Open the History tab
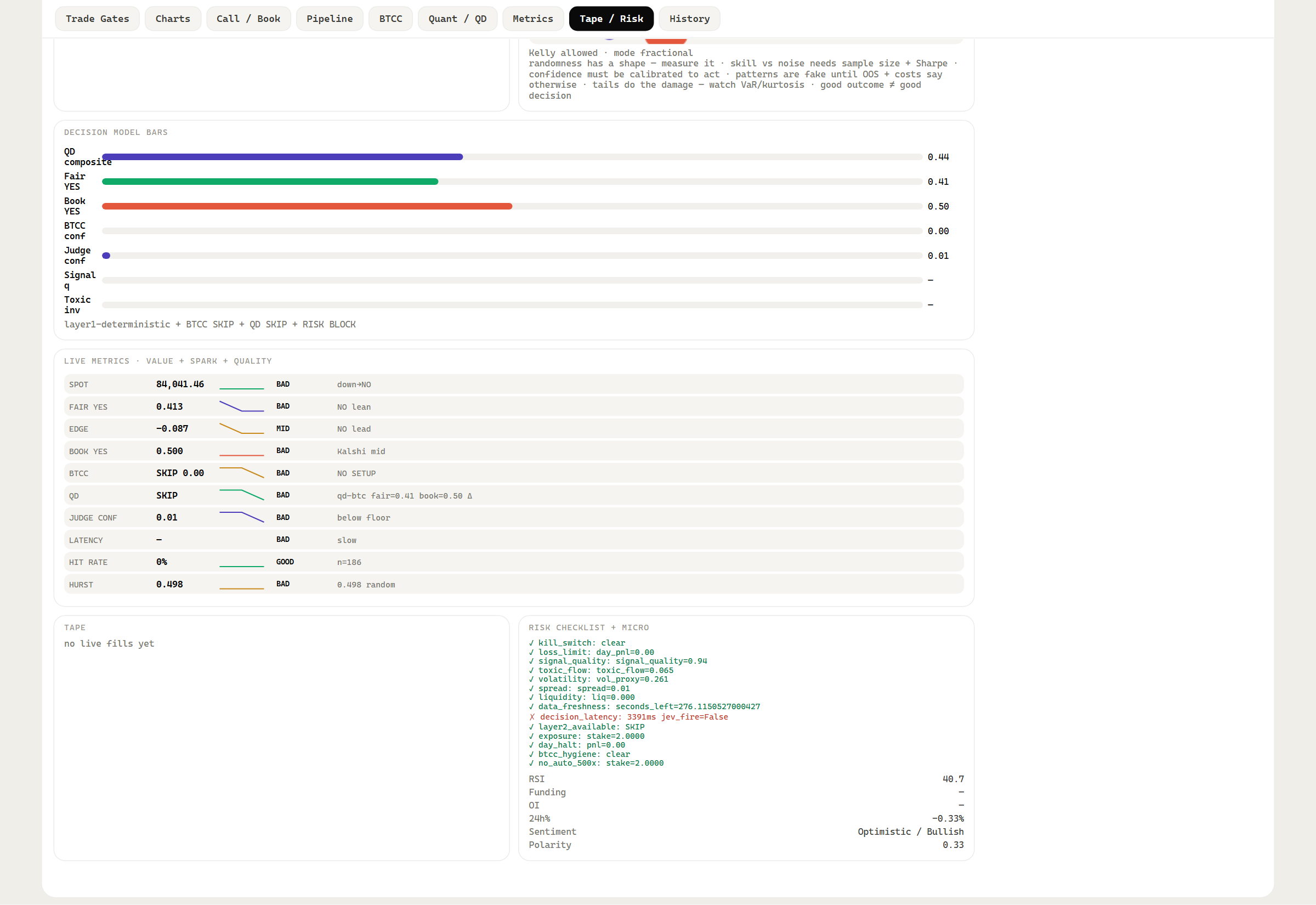This screenshot has width=1316, height=905. [689, 19]
